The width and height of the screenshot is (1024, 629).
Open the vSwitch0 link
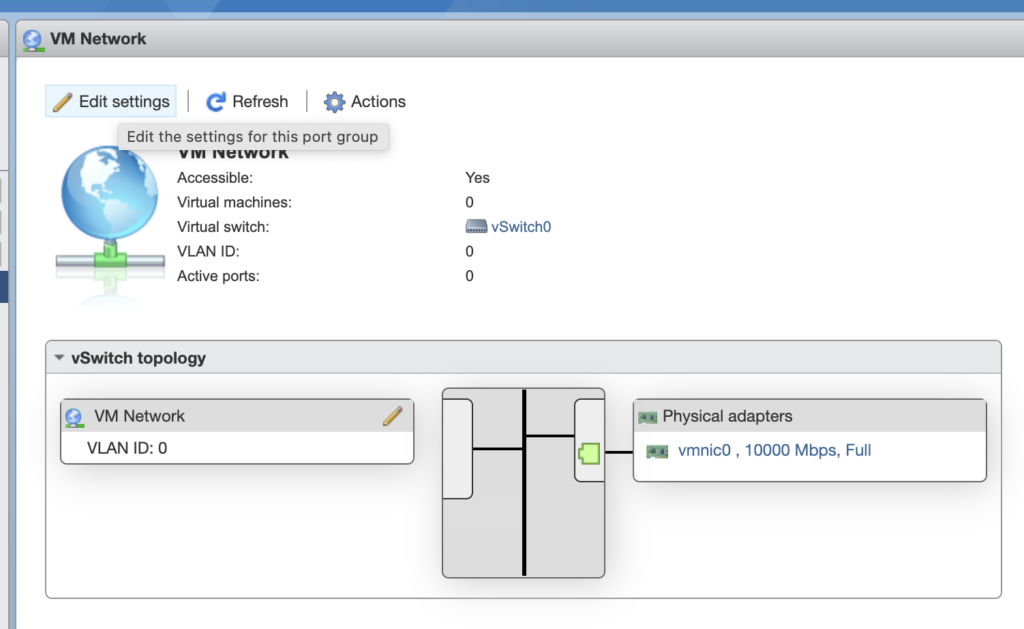click(521, 227)
